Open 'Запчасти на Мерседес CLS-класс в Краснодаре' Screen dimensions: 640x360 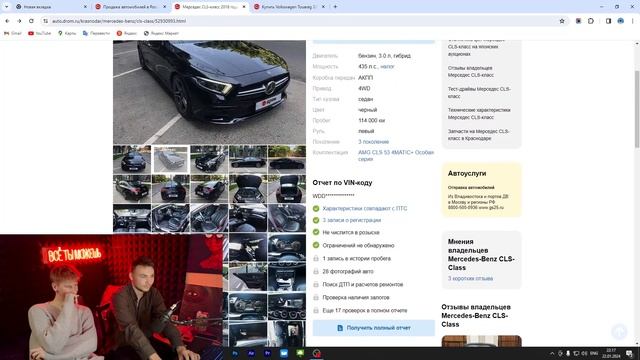(x=478, y=135)
